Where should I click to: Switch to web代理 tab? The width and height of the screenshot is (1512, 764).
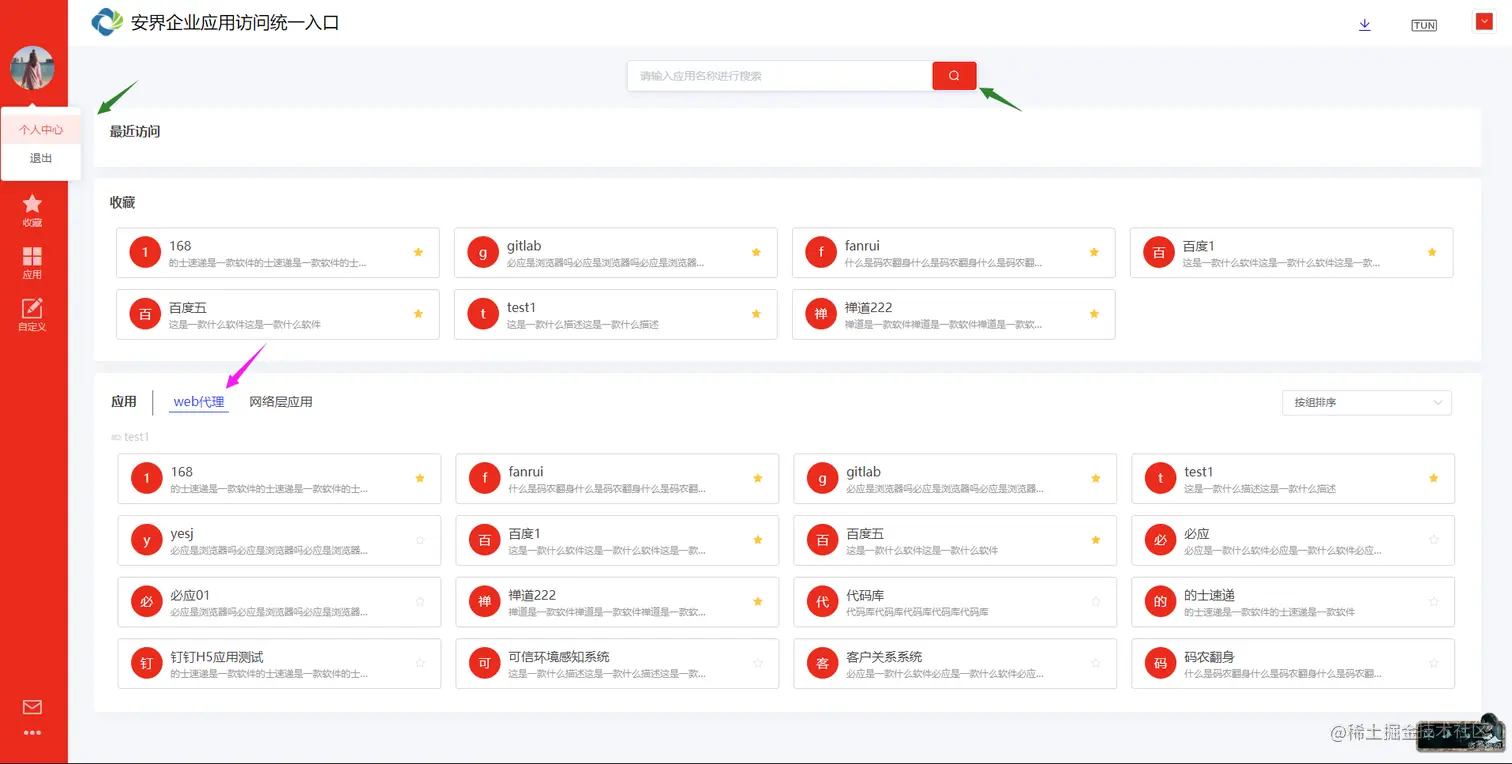pyautogui.click(x=199, y=402)
